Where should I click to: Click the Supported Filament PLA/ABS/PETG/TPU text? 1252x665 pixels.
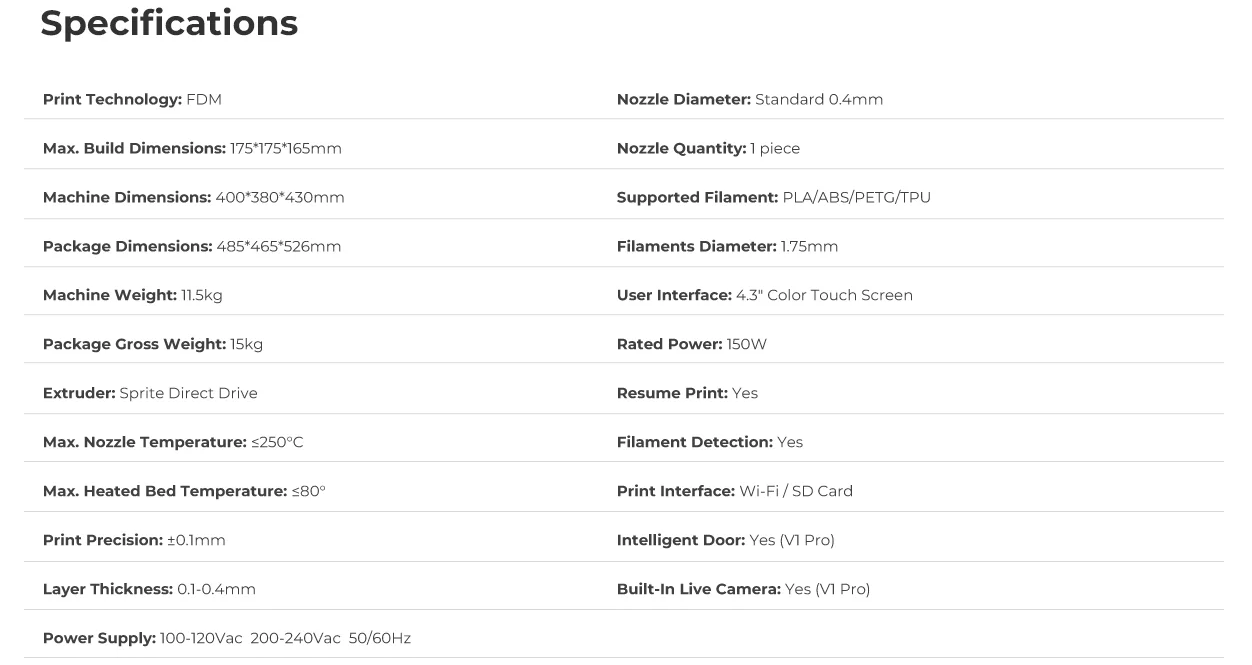pos(773,197)
